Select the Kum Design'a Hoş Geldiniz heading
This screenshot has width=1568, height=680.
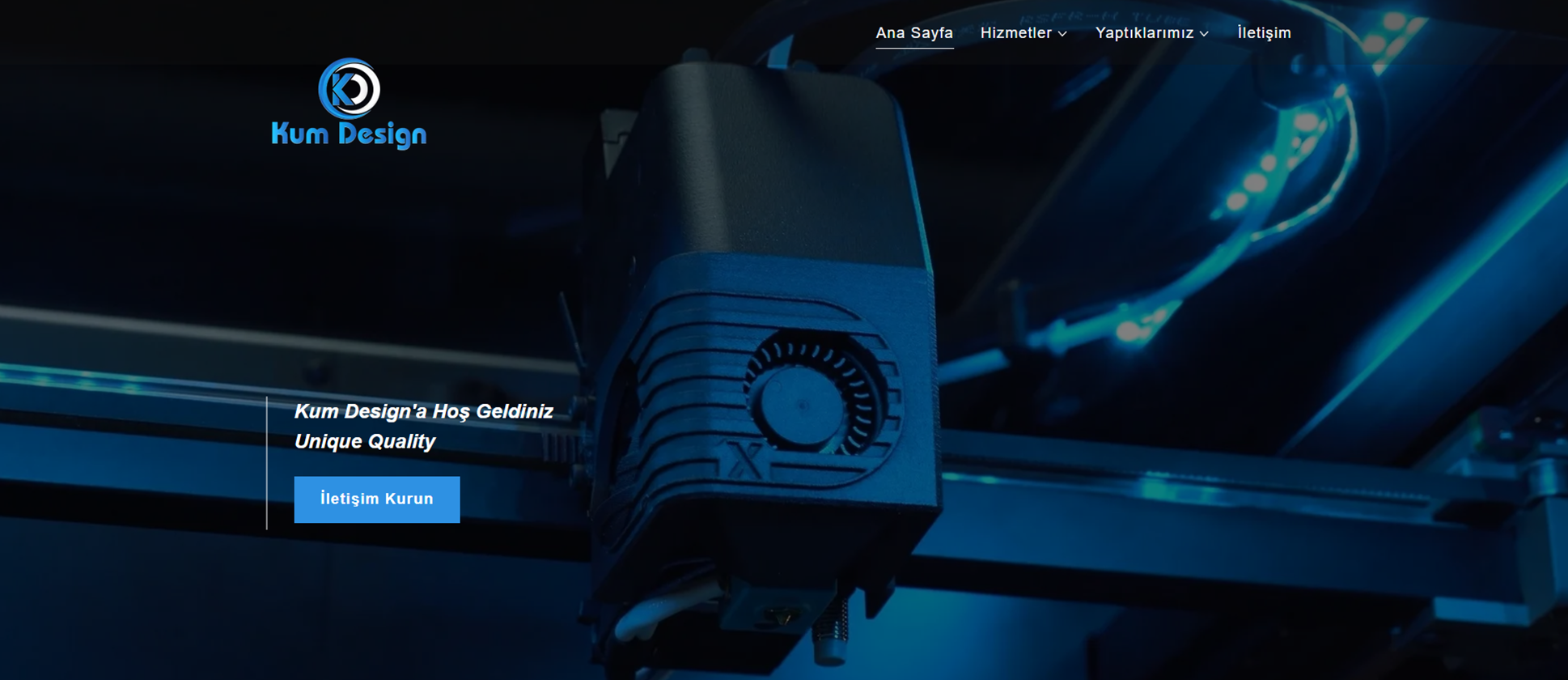click(x=424, y=411)
